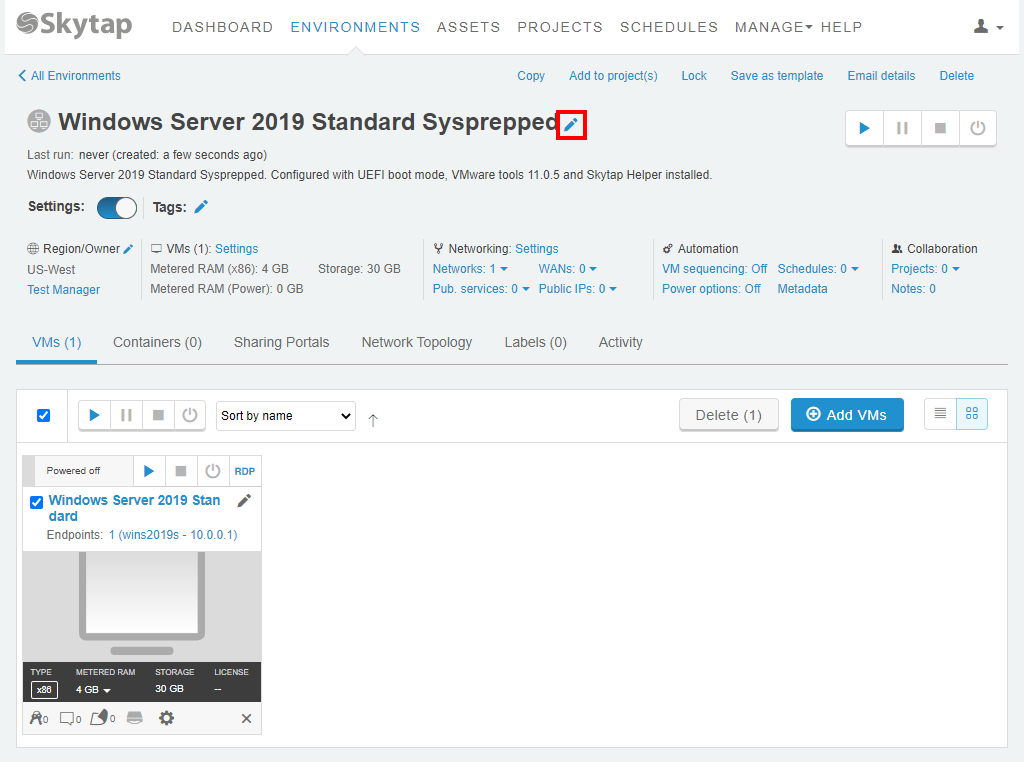Screen dimensions: 1024x762
Task: Expand Pub. services: 0 dropdown
Action: [x=481, y=289]
